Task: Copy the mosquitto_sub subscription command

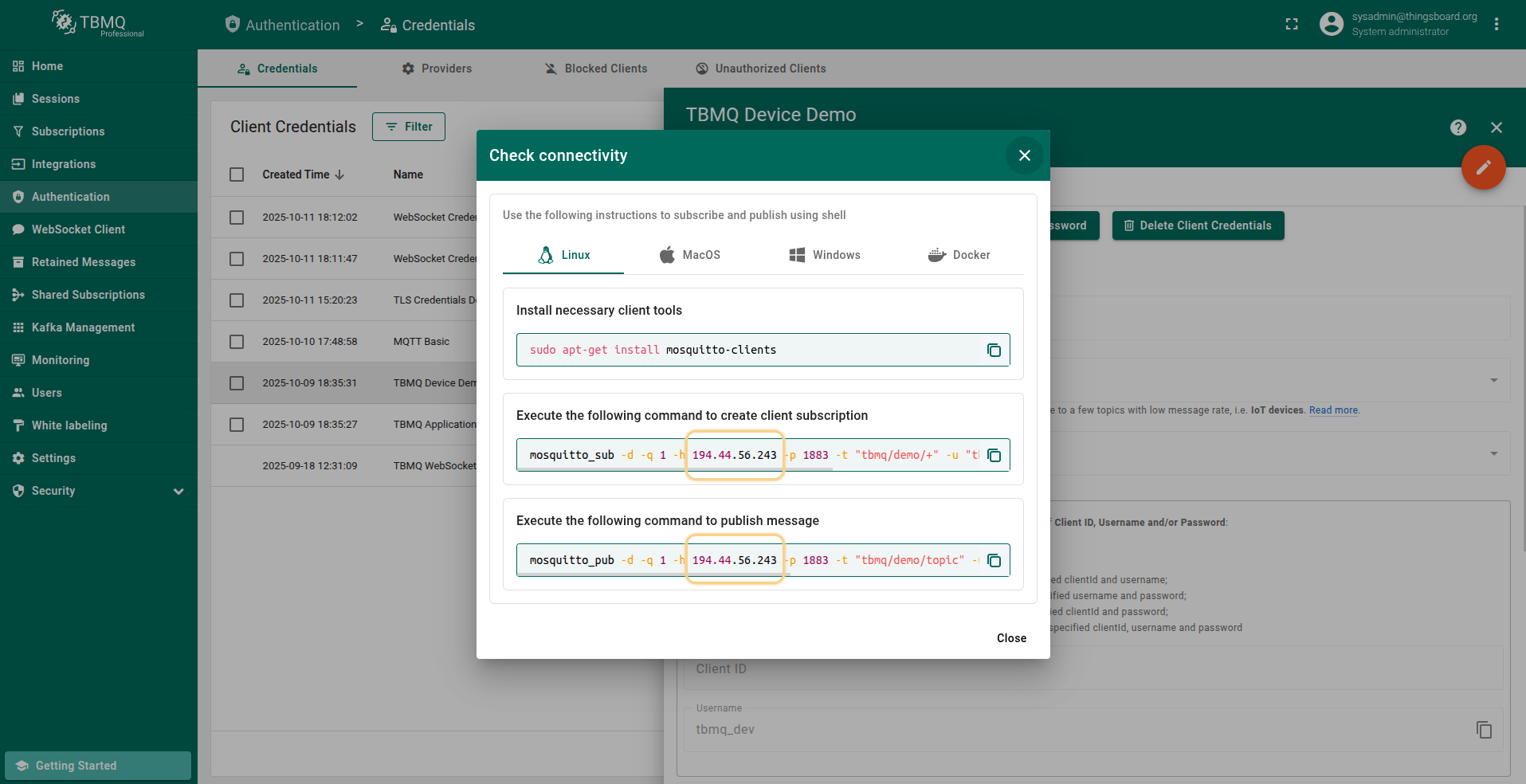Action: click(x=994, y=456)
